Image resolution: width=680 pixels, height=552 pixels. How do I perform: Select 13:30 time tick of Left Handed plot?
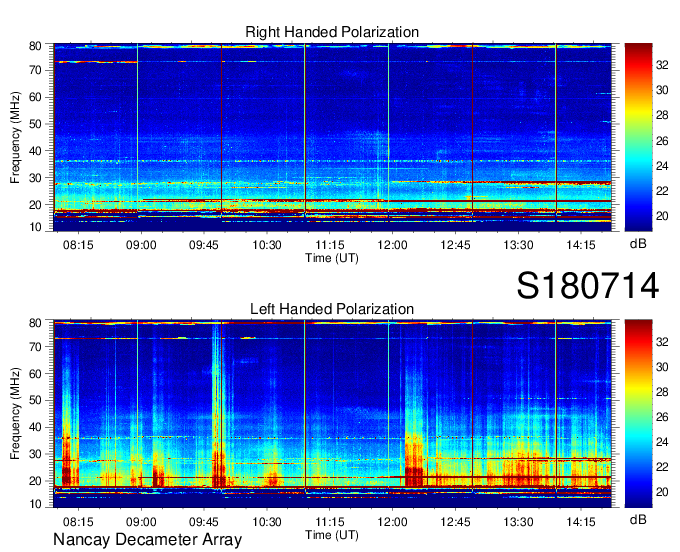point(518,522)
